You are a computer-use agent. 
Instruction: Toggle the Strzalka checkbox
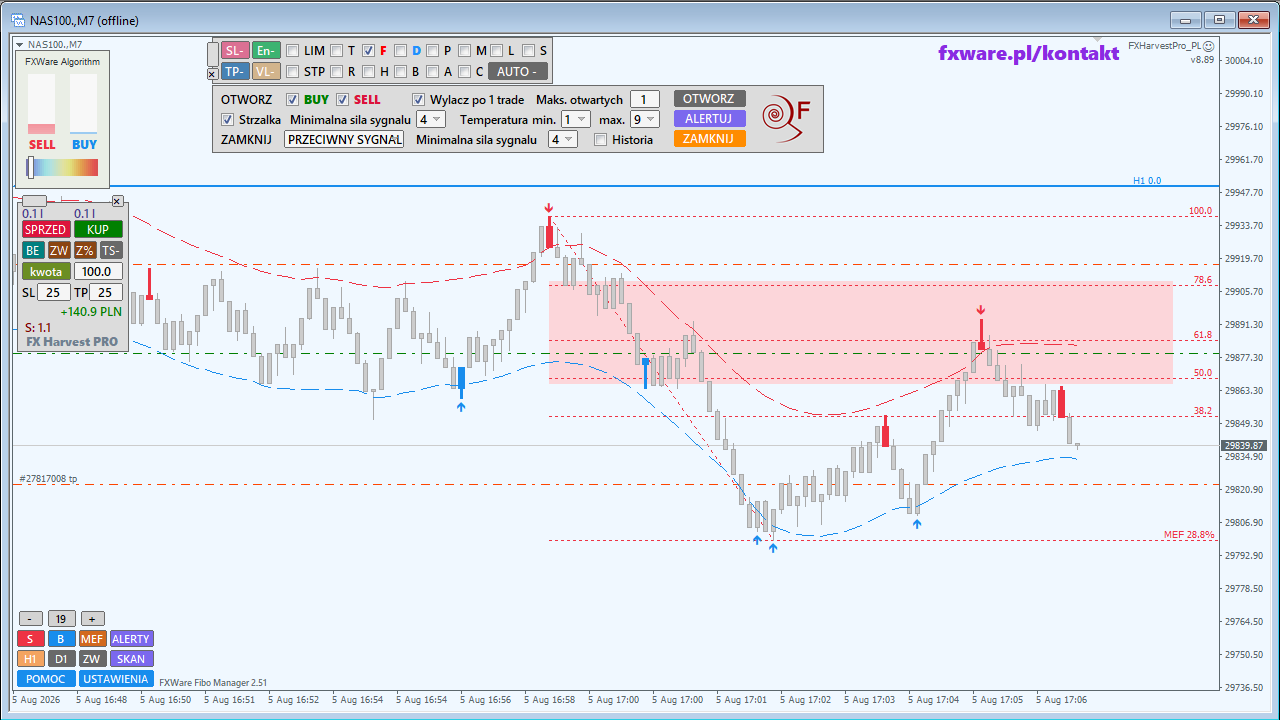pos(227,119)
